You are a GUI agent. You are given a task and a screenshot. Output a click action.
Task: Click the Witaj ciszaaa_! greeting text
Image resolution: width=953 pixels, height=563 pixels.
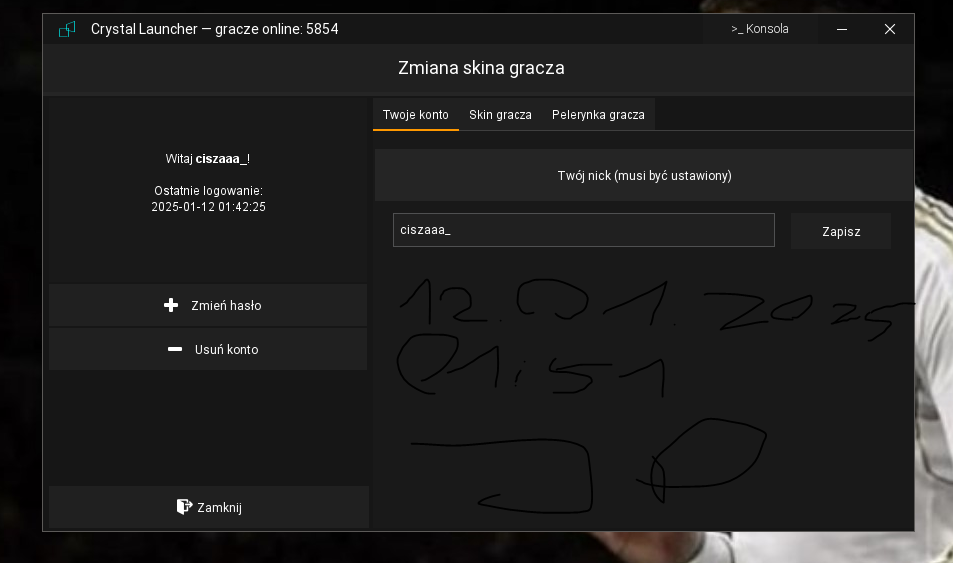(x=207, y=158)
